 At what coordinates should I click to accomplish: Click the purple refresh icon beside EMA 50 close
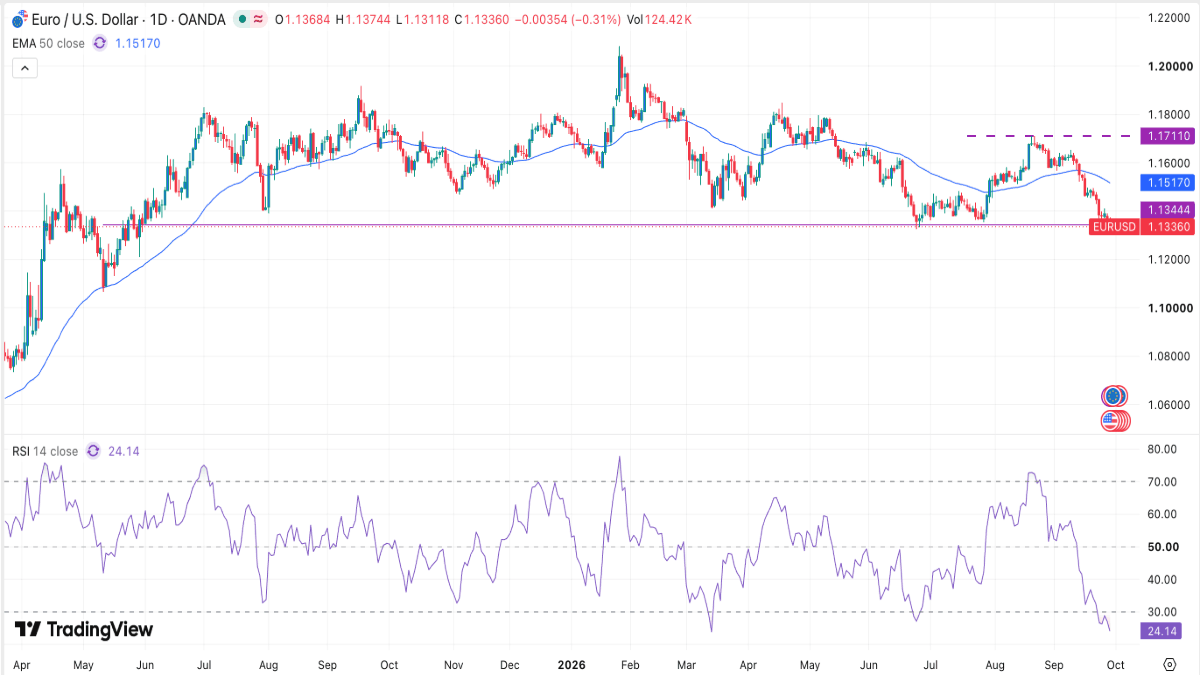(100, 43)
